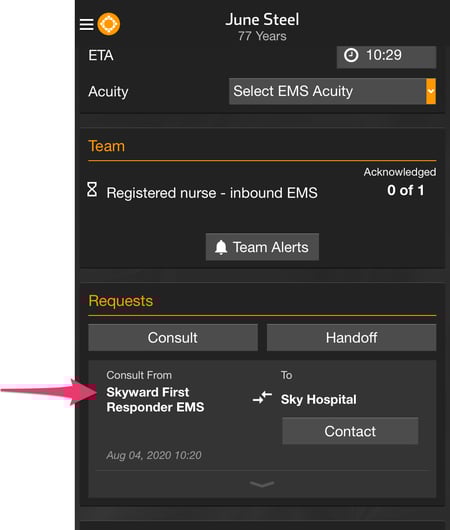Screen dimensions: 450x530
Task: Select the Requests section header
Action: [x=121, y=301]
